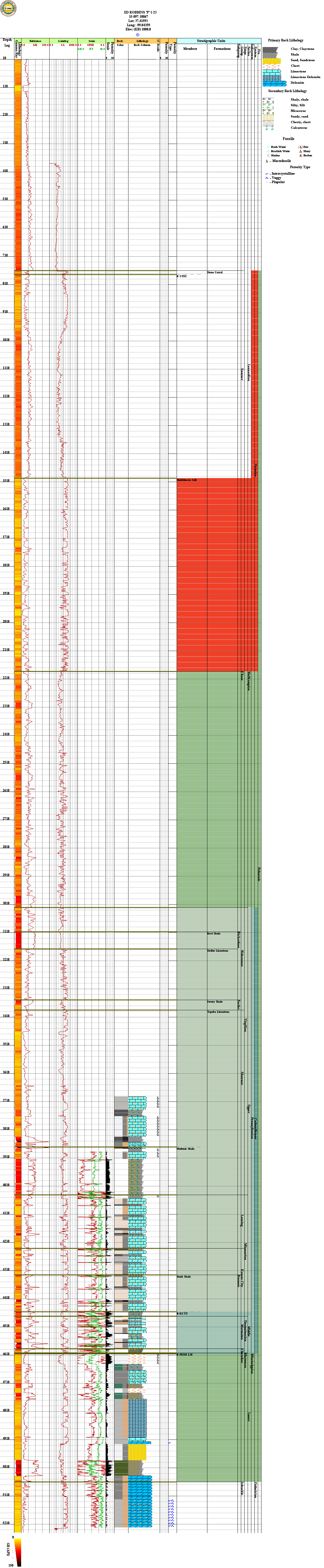Click the "B PENN LM" marker label
324x1568 pixels.
[185, 1354]
